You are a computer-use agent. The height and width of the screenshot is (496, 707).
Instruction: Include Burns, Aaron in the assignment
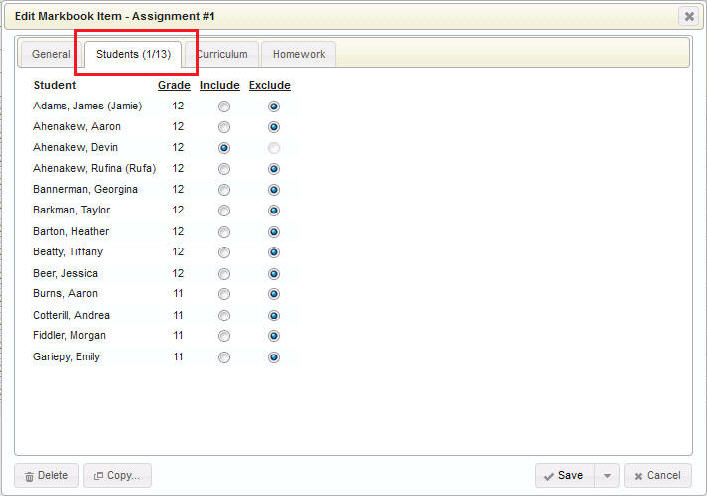coord(223,294)
